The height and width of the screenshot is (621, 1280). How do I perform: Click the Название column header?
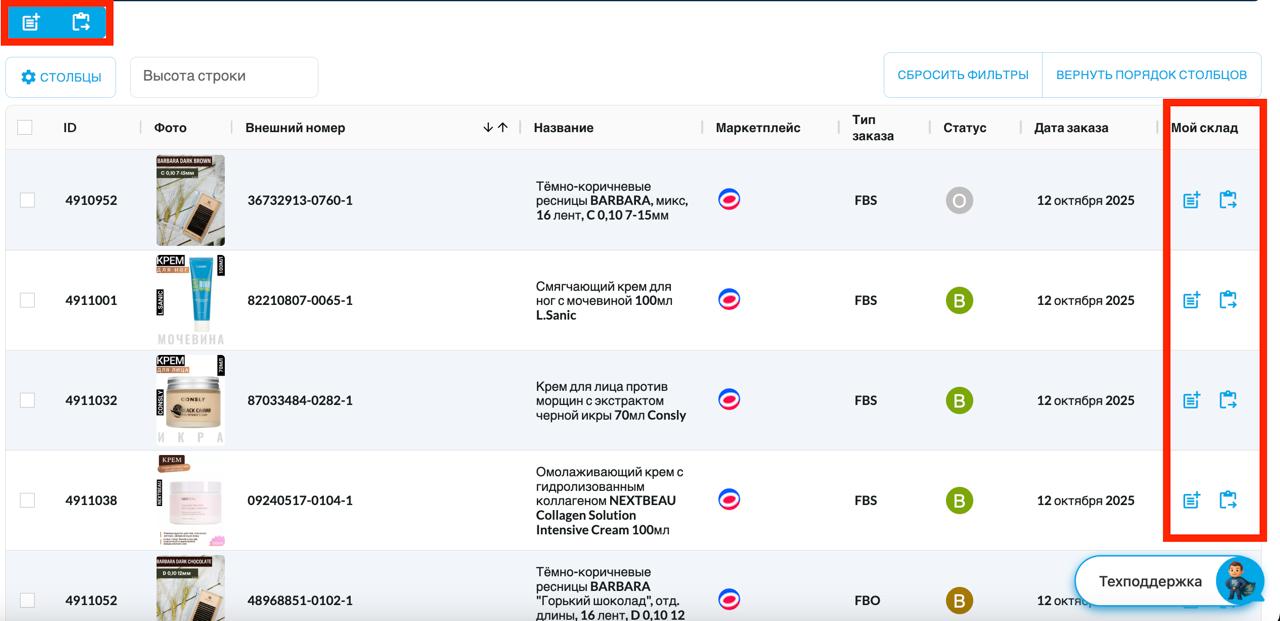[563, 127]
